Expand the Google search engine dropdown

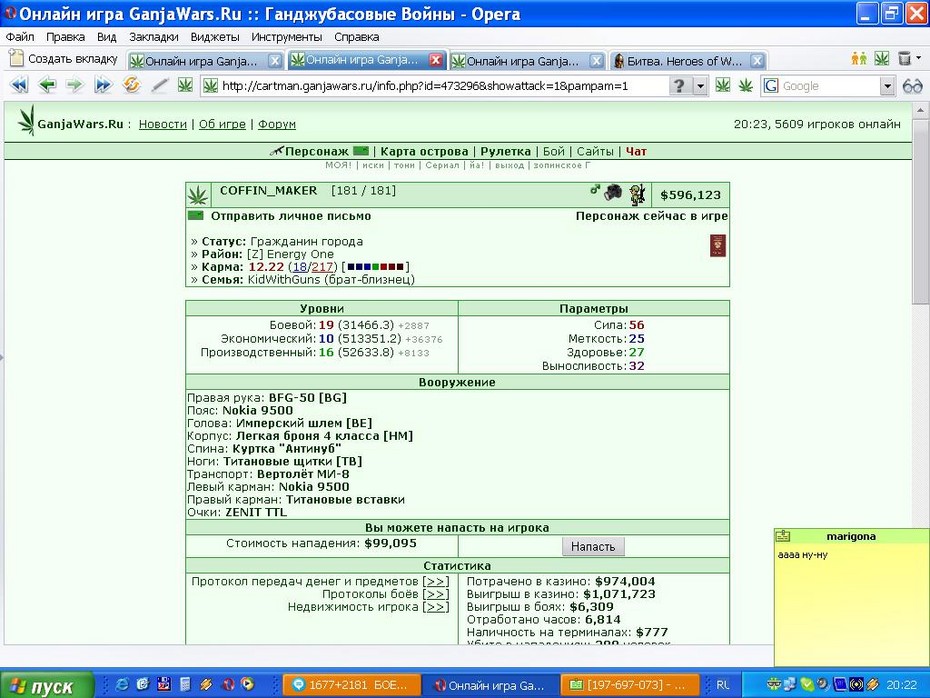click(887, 86)
